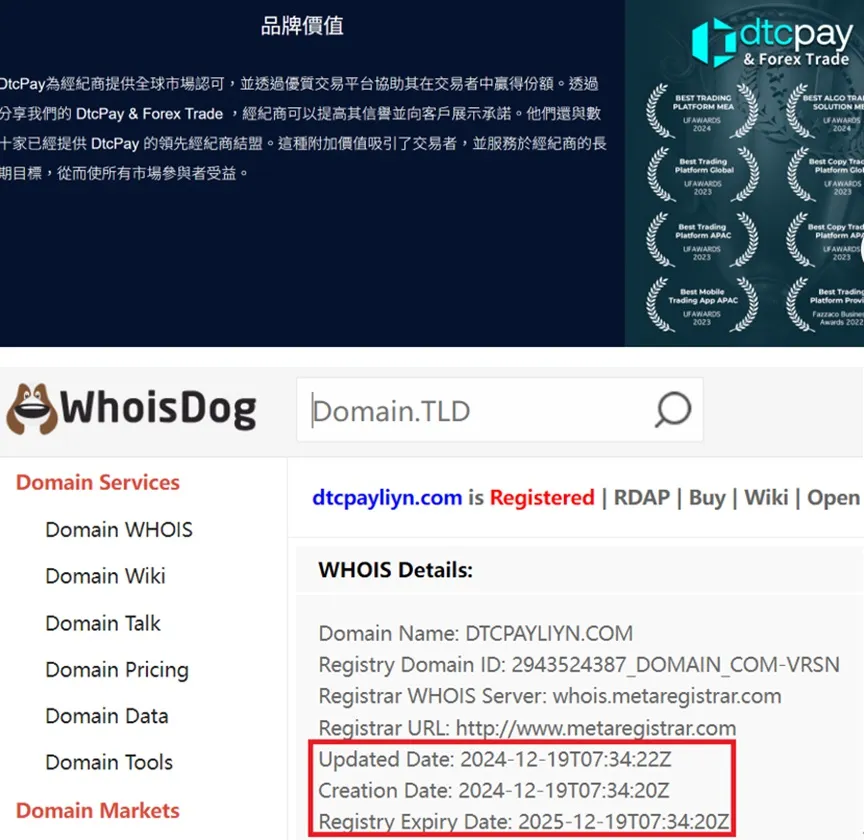Screen dimensions: 864x840
Task: Click the dtcpayliyn.com domain link
Action: 387,498
